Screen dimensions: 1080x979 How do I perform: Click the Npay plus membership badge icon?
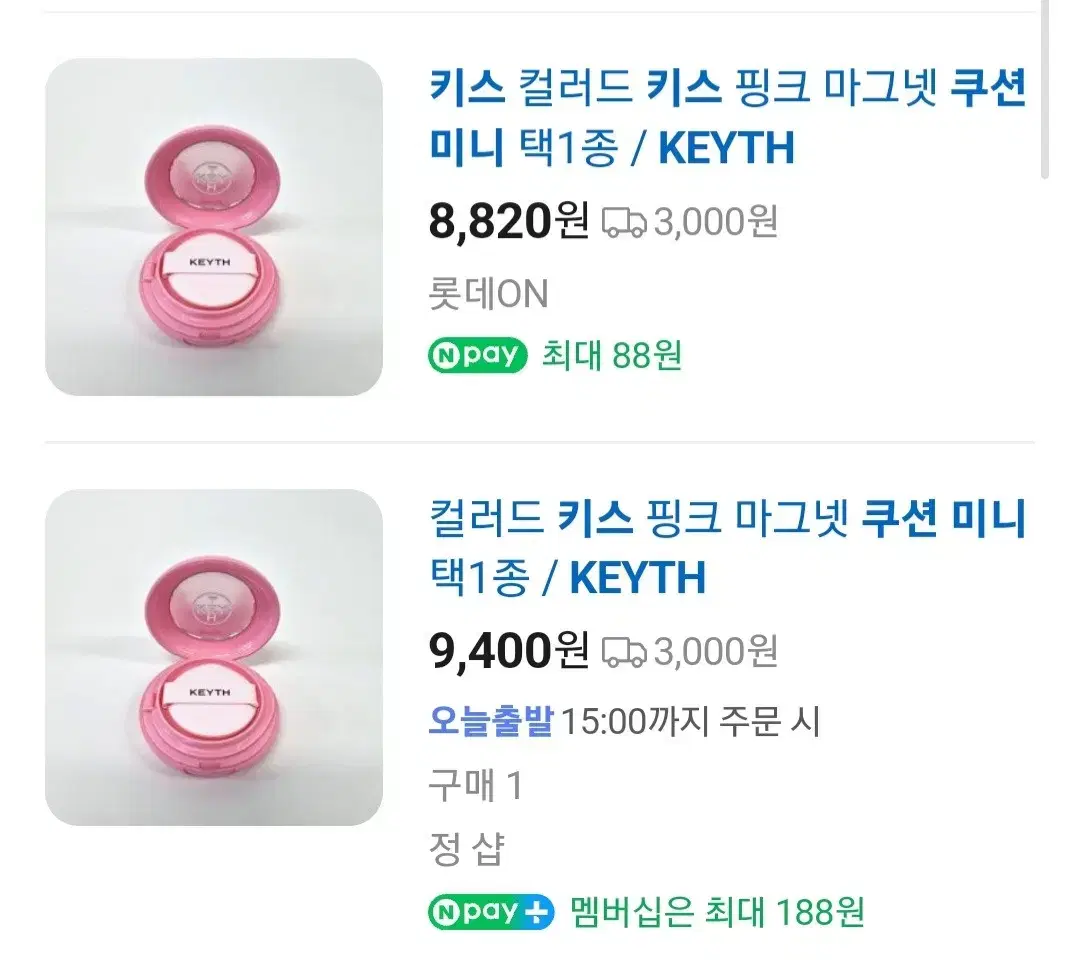coord(490,912)
